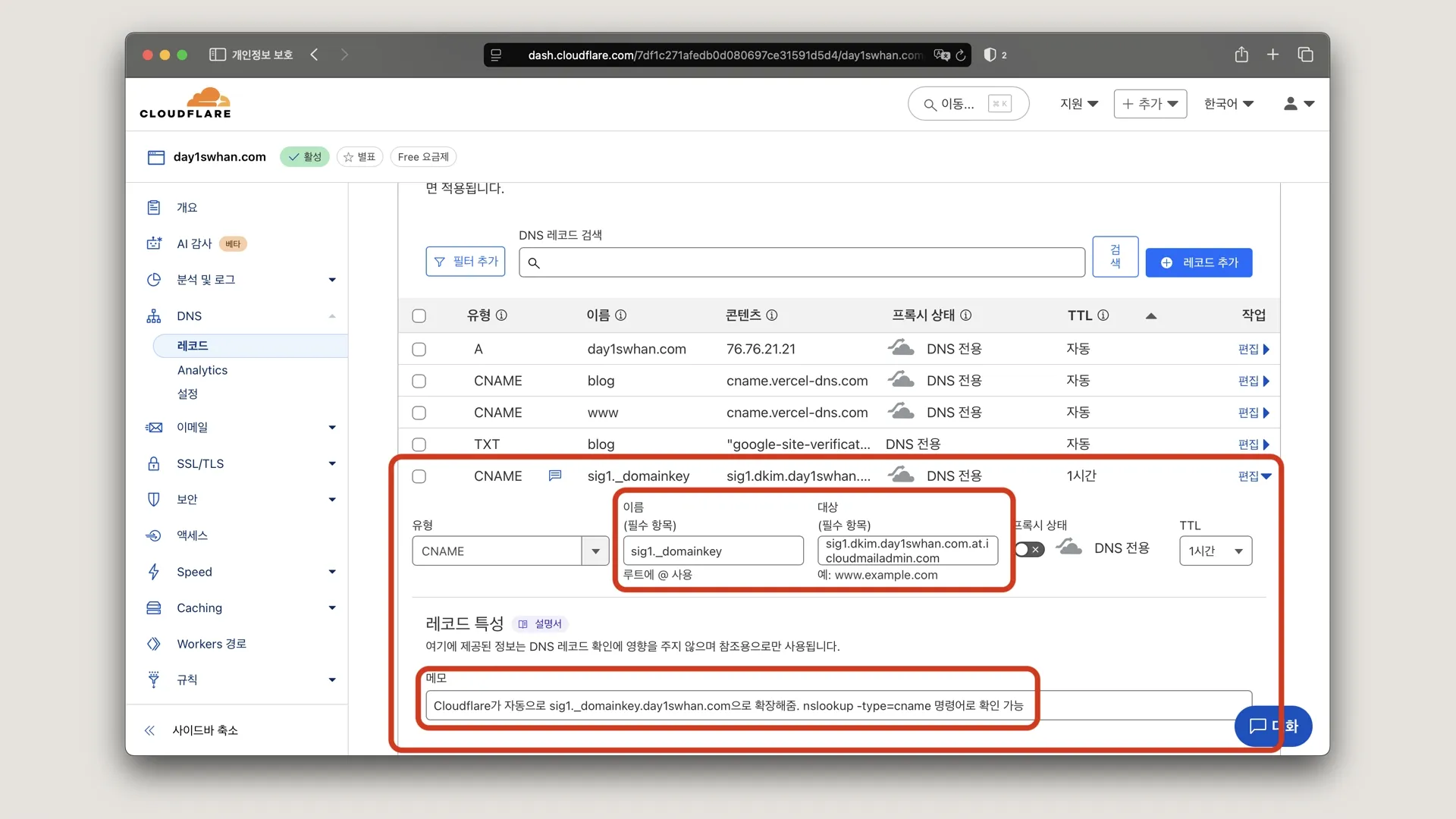1456x819 pixels.
Task: Click the 레코드 추가 button
Action: (1199, 262)
